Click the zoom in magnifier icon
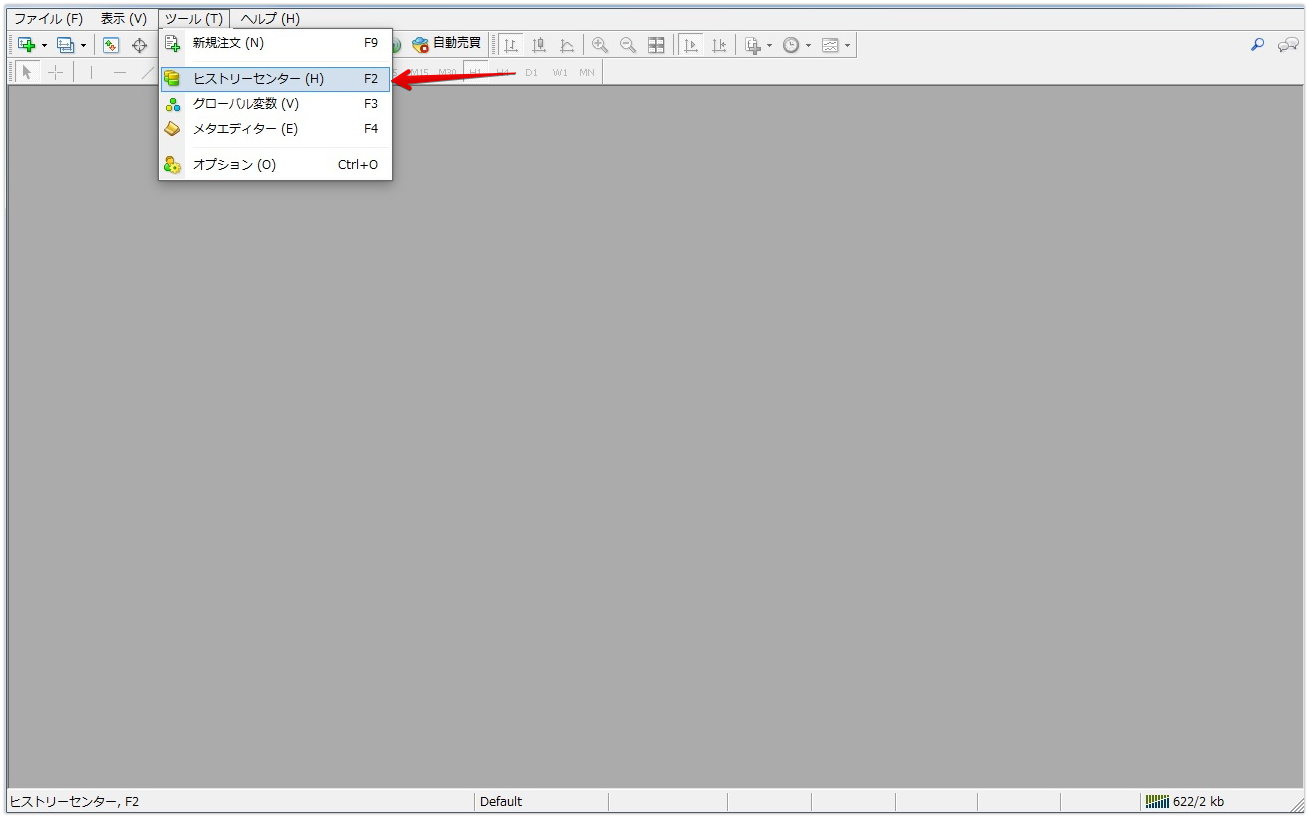Viewport: 1309px width, 818px height. point(600,45)
